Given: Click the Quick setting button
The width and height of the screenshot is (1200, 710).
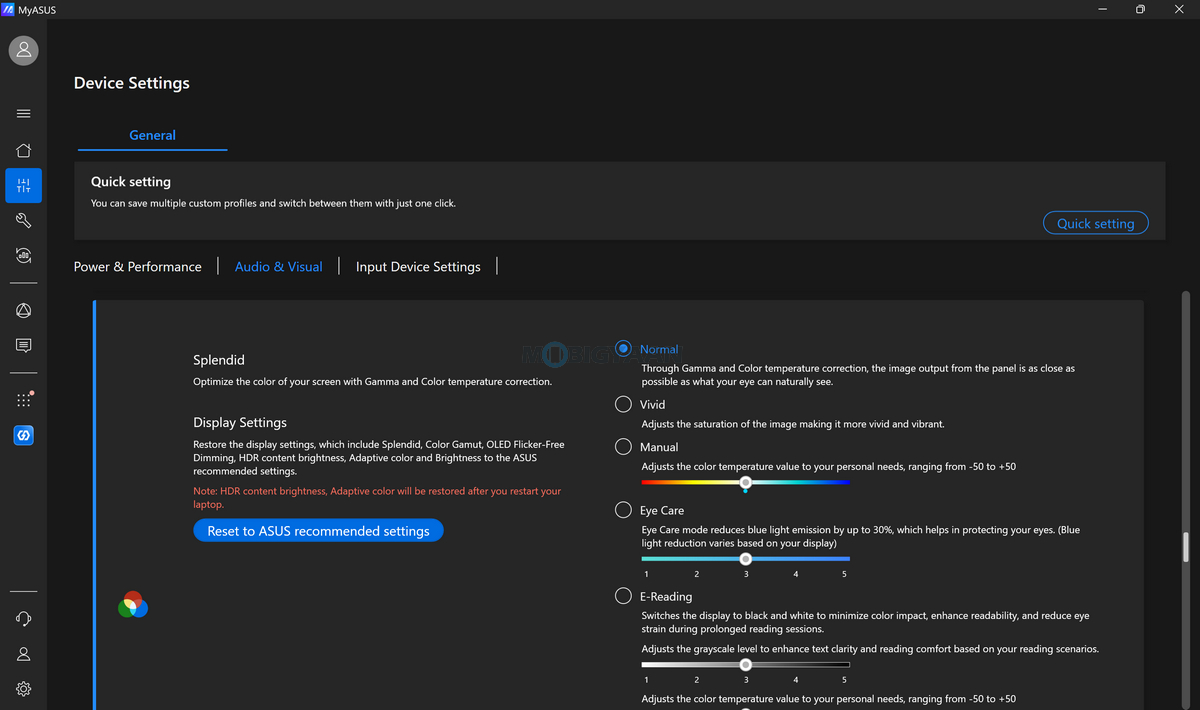Looking at the screenshot, I should [x=1096, y=223].
